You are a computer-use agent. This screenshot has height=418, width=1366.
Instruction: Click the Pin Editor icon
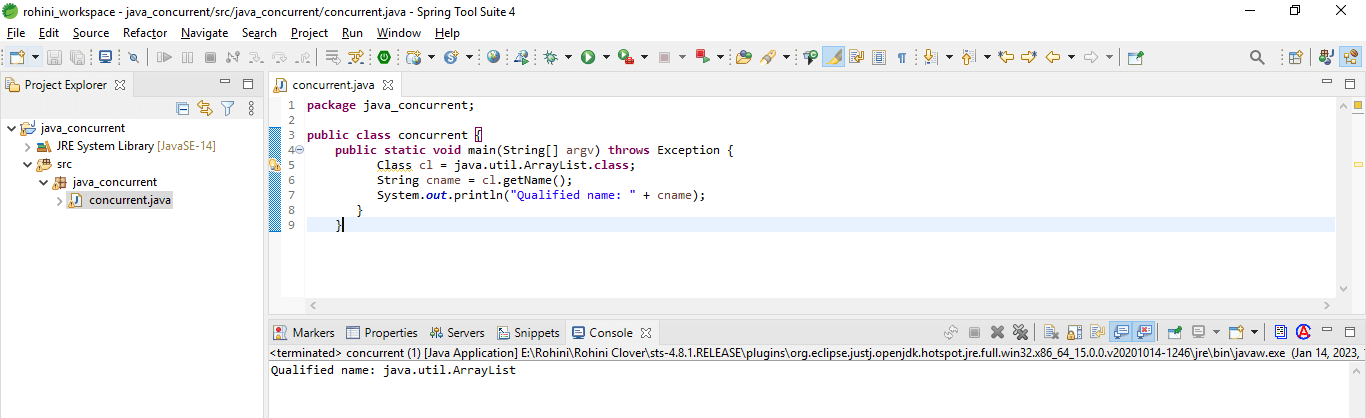point(1135,57)
